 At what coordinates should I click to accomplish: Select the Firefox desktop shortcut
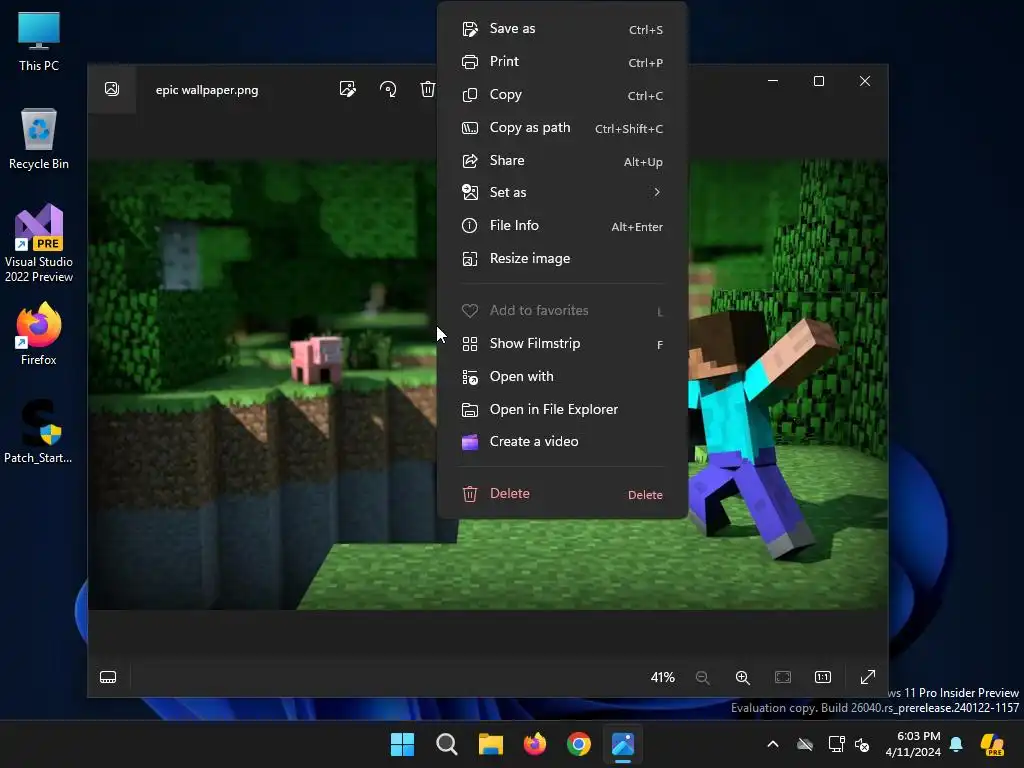(39, 334)
